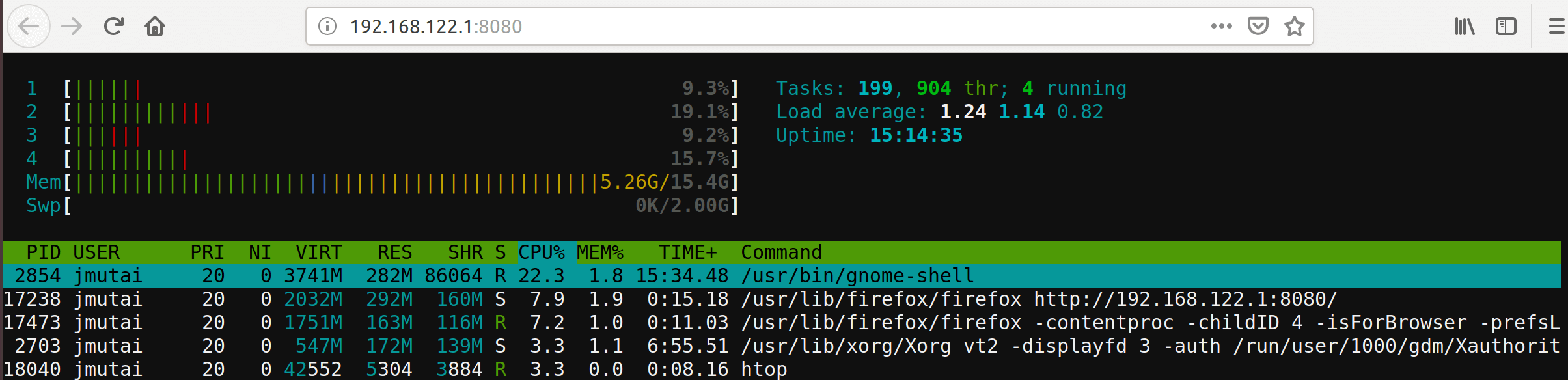Click PID 18040 in the process list
The image size is (1568, 380).
(x=32, y=370)
